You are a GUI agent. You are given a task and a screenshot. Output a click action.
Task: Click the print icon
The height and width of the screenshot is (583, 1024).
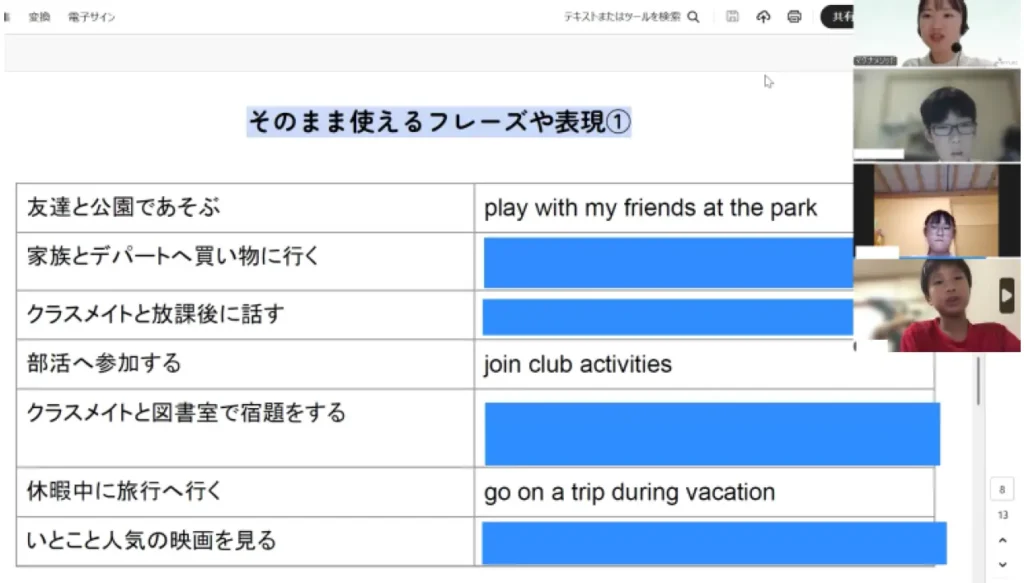point(794,16)
